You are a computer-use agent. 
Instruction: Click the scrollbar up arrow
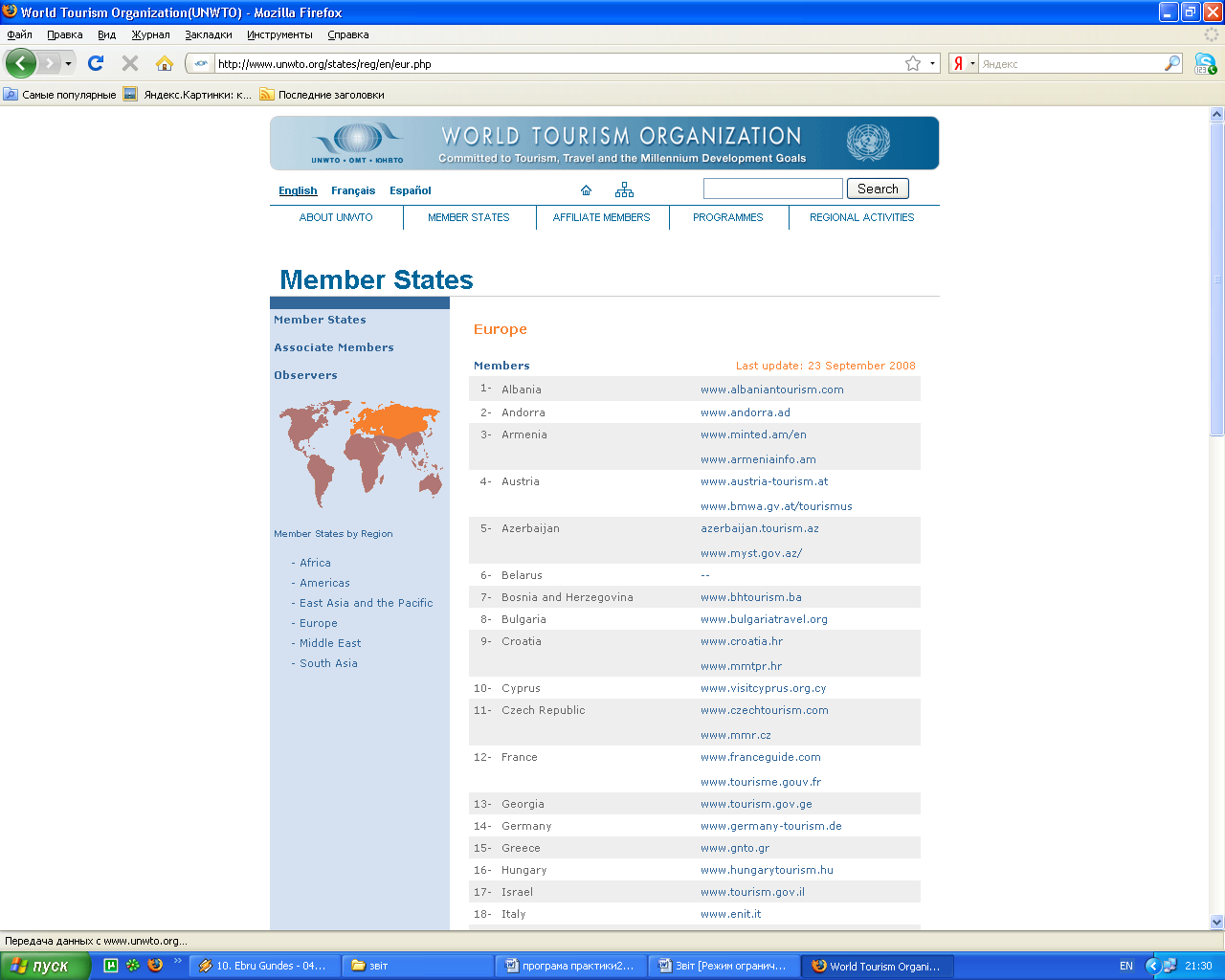(1216, 114)
